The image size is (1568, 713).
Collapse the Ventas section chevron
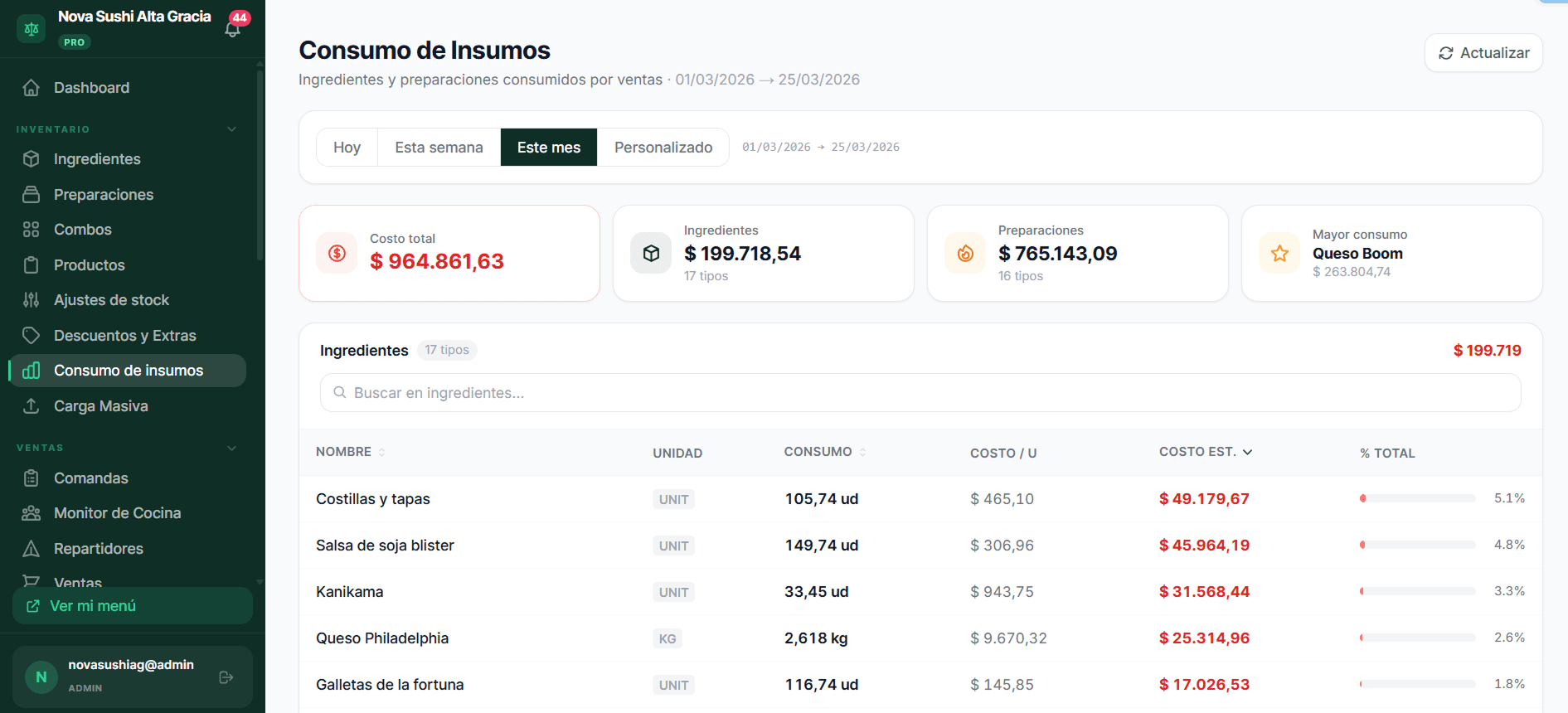tap(232, 448)
